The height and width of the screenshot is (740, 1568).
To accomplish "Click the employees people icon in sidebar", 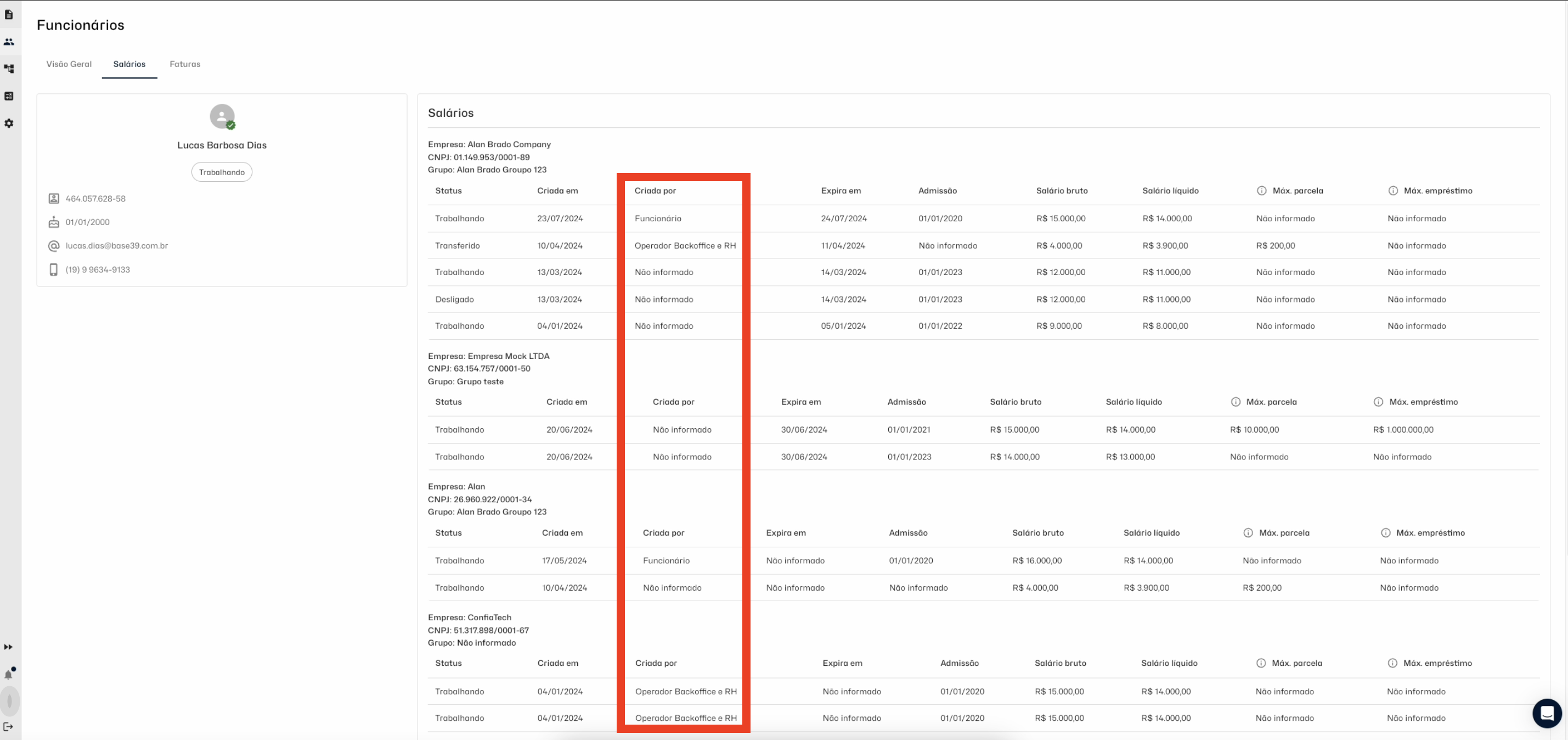I will [9, 42].
